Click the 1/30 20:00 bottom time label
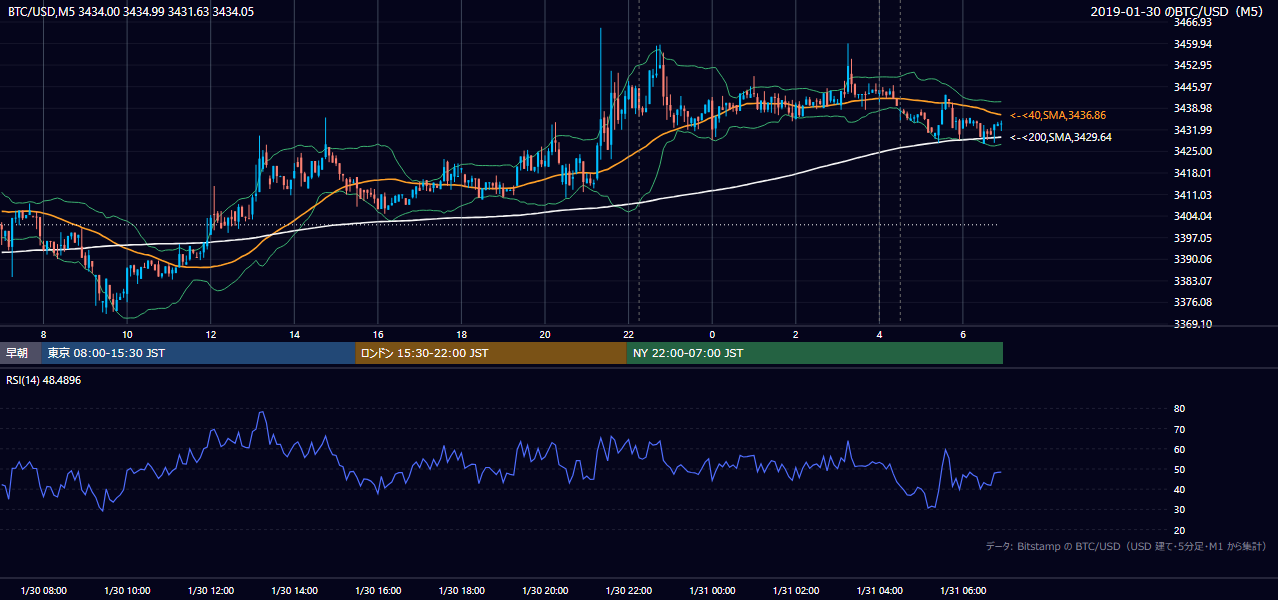This screenshot has width=1278, height=600. pos(545,591)
